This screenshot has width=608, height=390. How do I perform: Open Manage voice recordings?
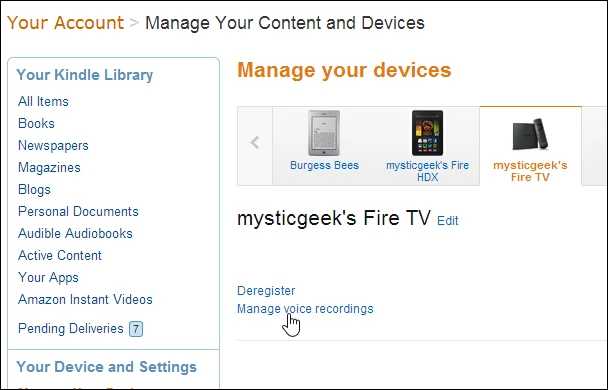[x=305, y=309]
